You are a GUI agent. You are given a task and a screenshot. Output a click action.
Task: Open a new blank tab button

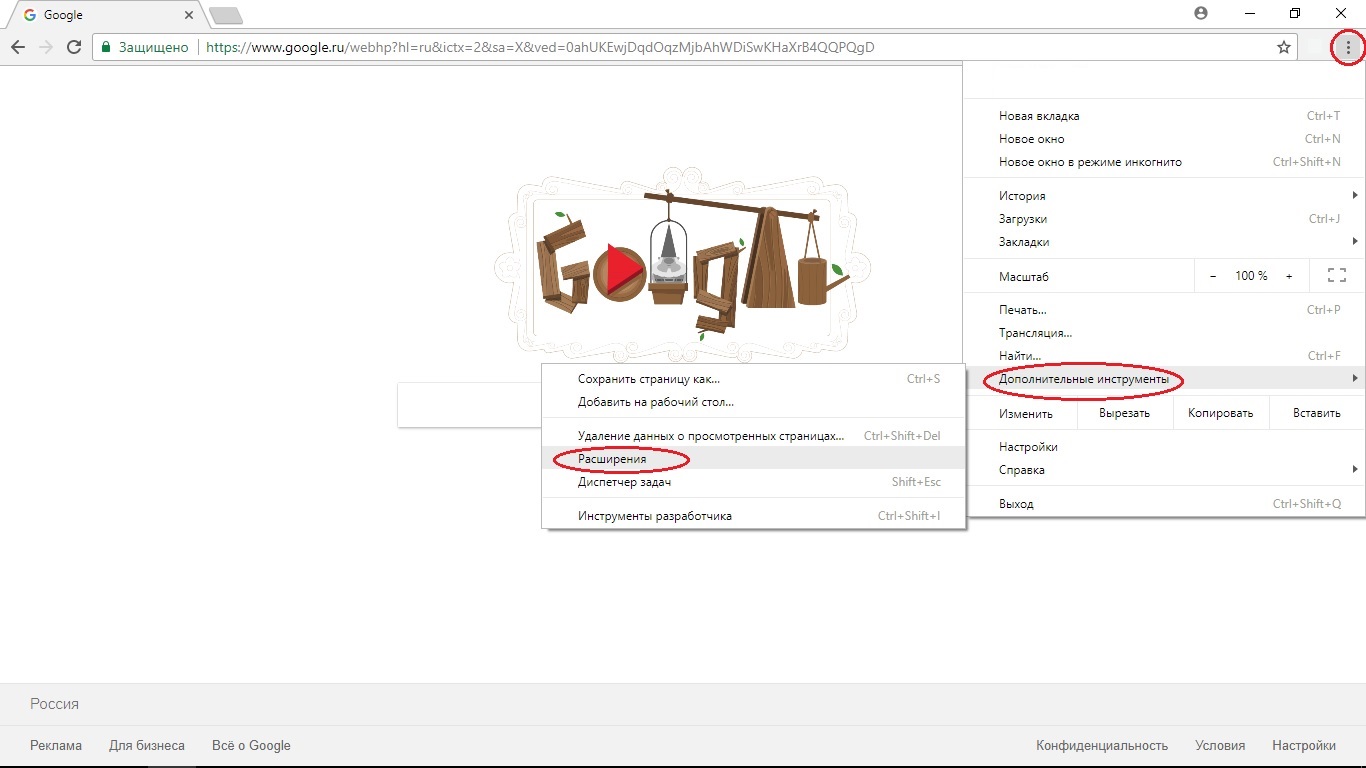tap(226, 16)
